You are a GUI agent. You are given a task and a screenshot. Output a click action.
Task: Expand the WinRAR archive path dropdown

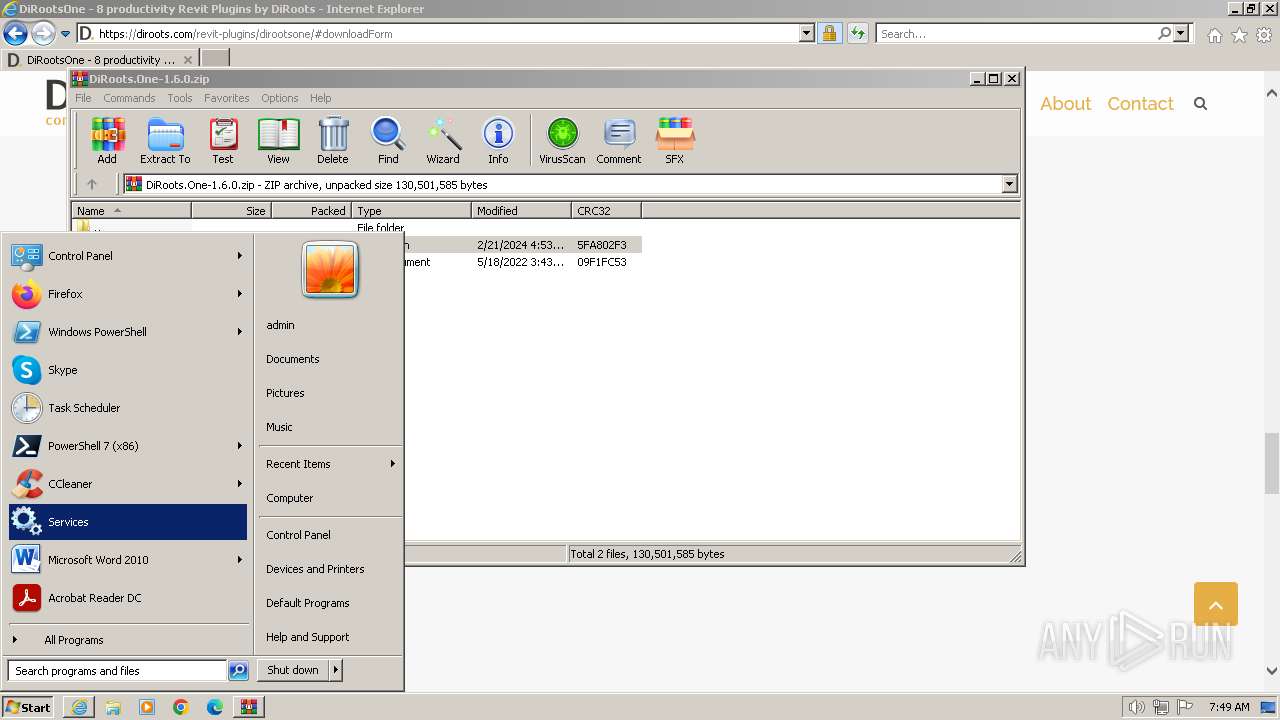pos(1009,184)
